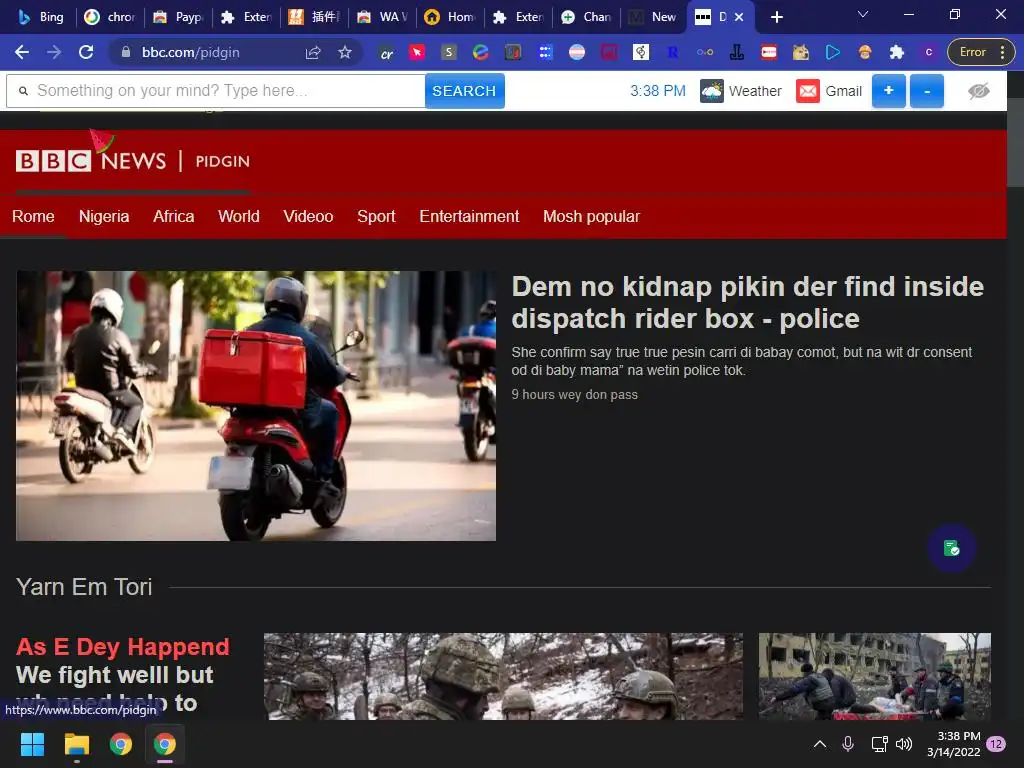This screenshot has height=768, width=1024.
Task: Click the forward navigation arrow
Action: pos(54,52)
